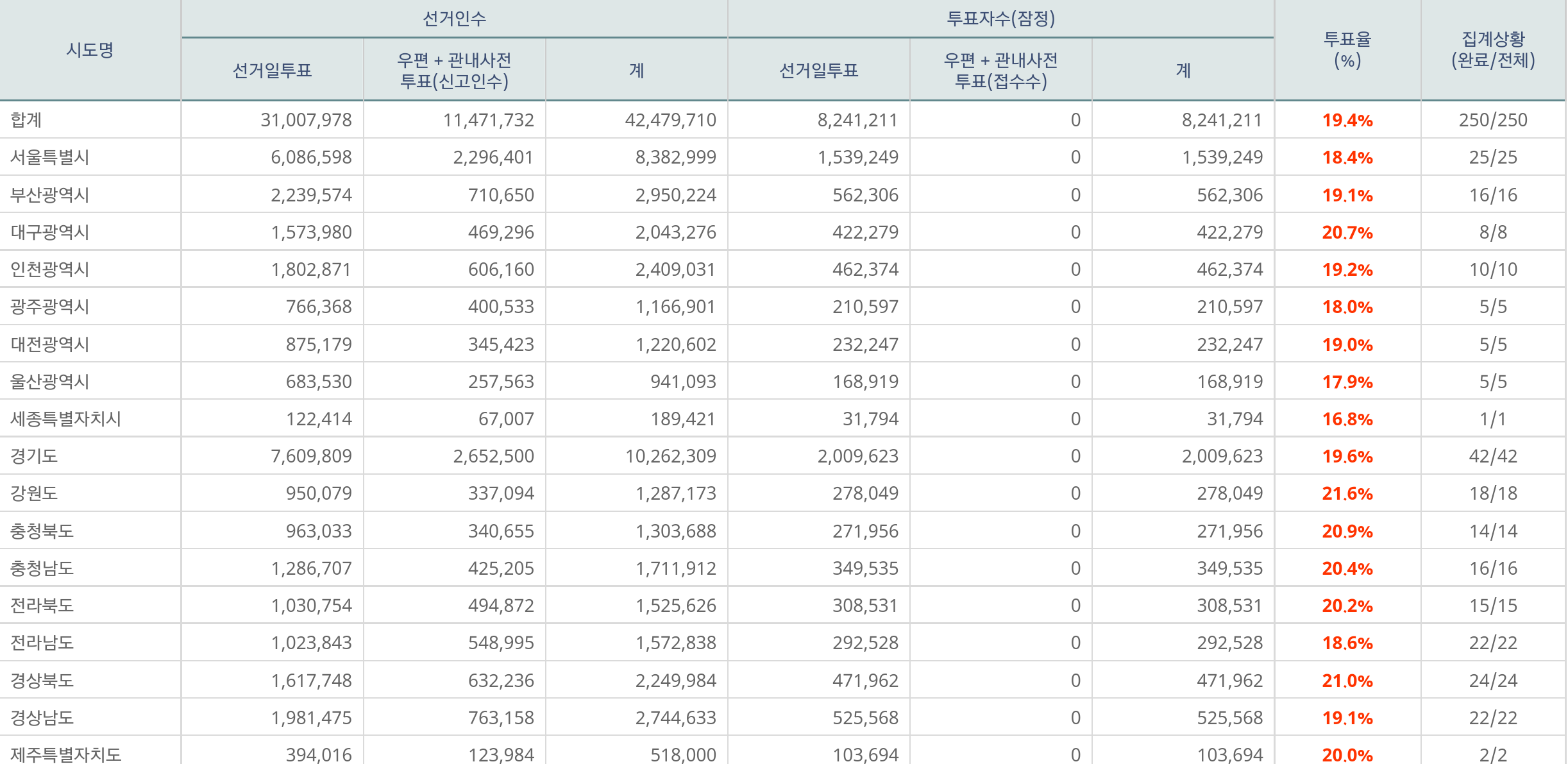Image resolution: width=1568 pixels, height=764 pixels.
Task: Click the 합계 turnout value 19.4%
Action: click(x=1347, y=120)
